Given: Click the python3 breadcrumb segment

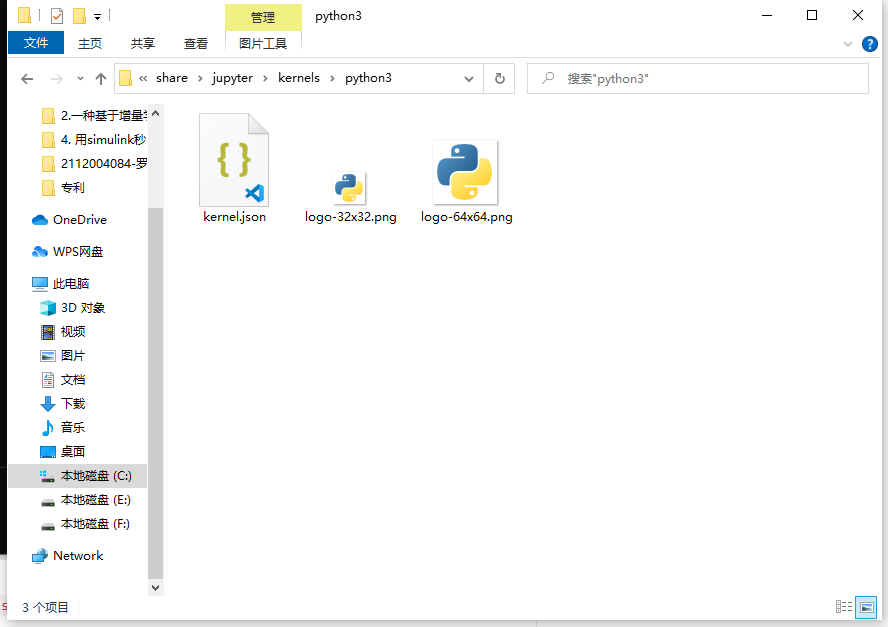Looking at the screenshot, I should pyautogui.click(x=368, y=78).
